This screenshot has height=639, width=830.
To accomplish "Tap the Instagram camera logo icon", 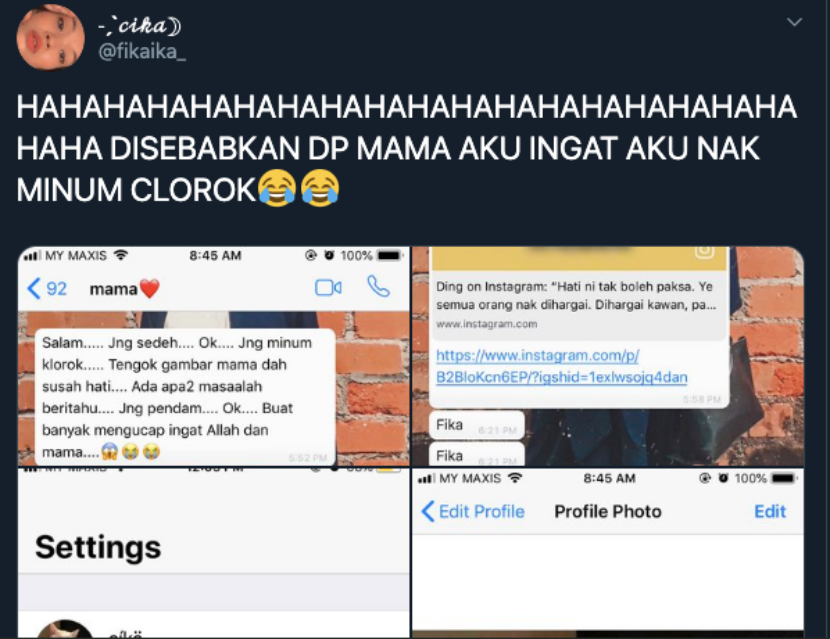I will pyautogui.click(x=705, y=251).
